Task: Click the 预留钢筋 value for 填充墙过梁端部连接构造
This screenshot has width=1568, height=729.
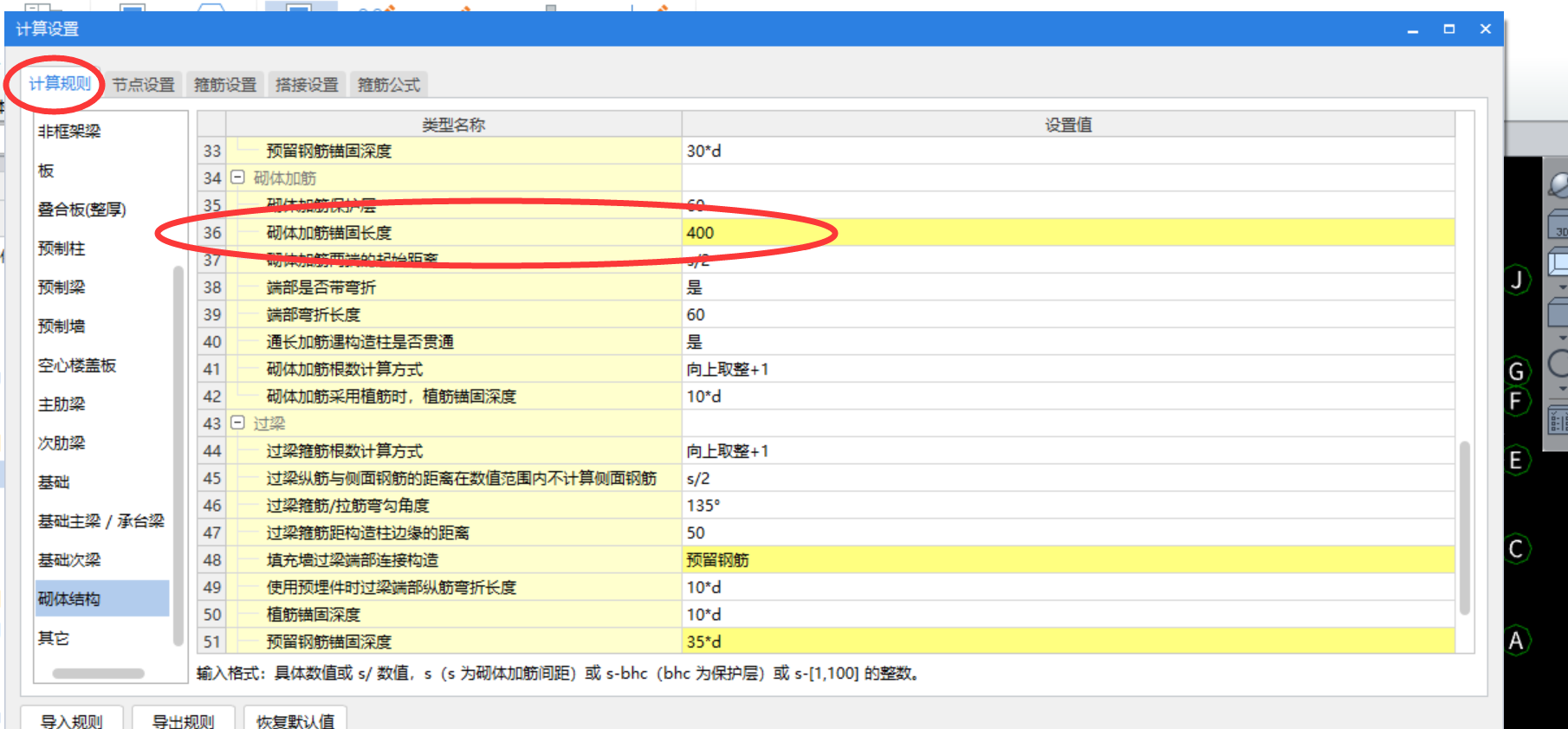Action: pos(1068,560)
